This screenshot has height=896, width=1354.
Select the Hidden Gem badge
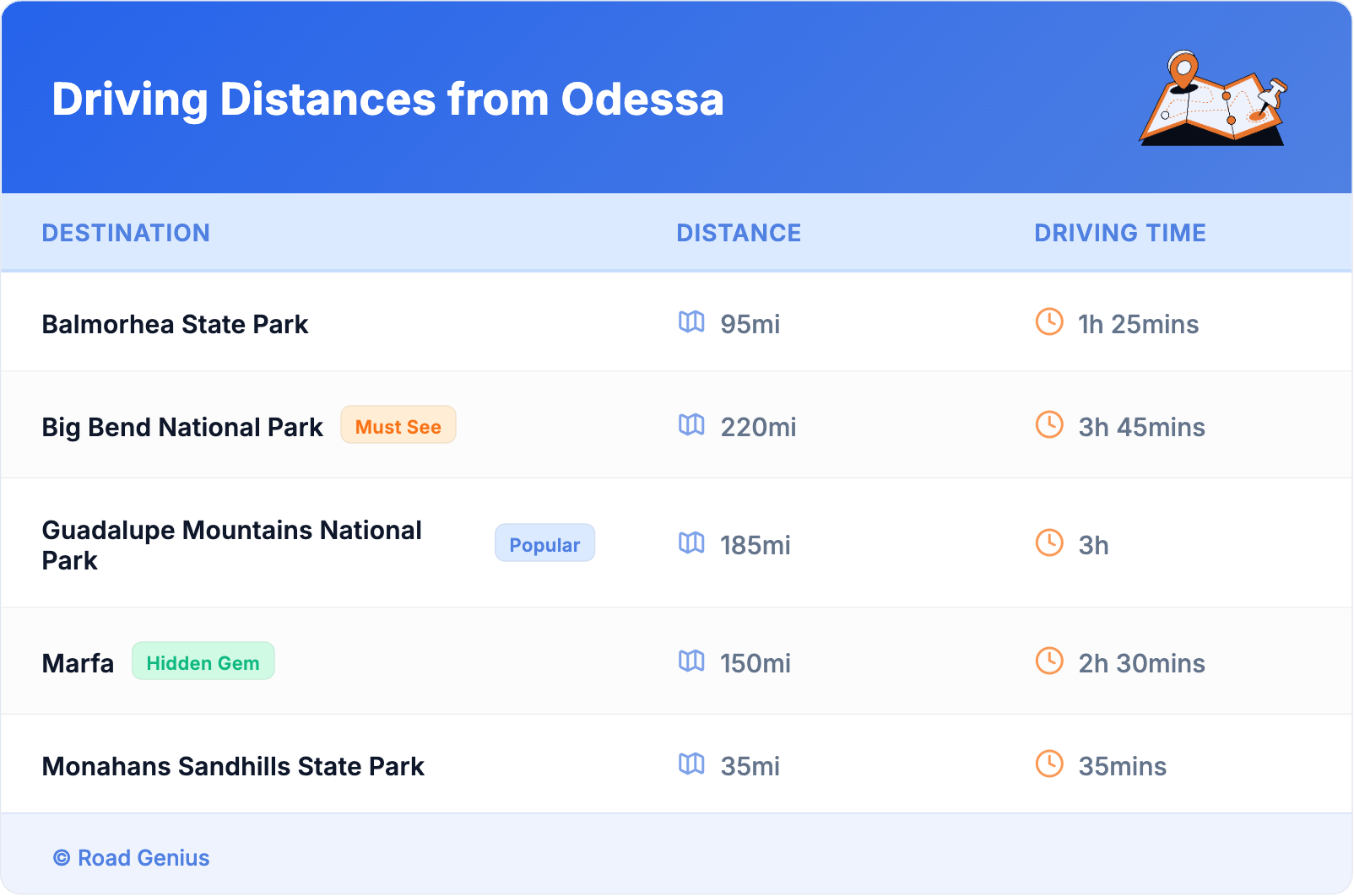click(203, 661)
